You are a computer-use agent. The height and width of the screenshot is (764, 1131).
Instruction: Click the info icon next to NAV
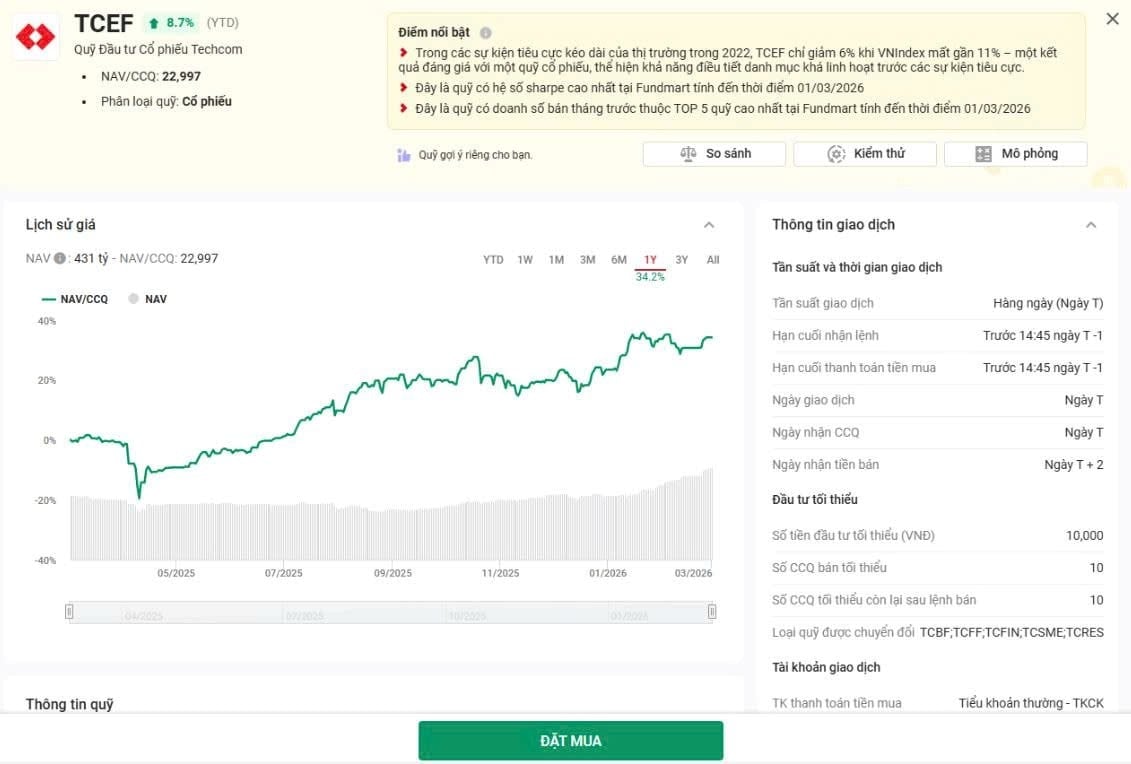pos(60,259)
